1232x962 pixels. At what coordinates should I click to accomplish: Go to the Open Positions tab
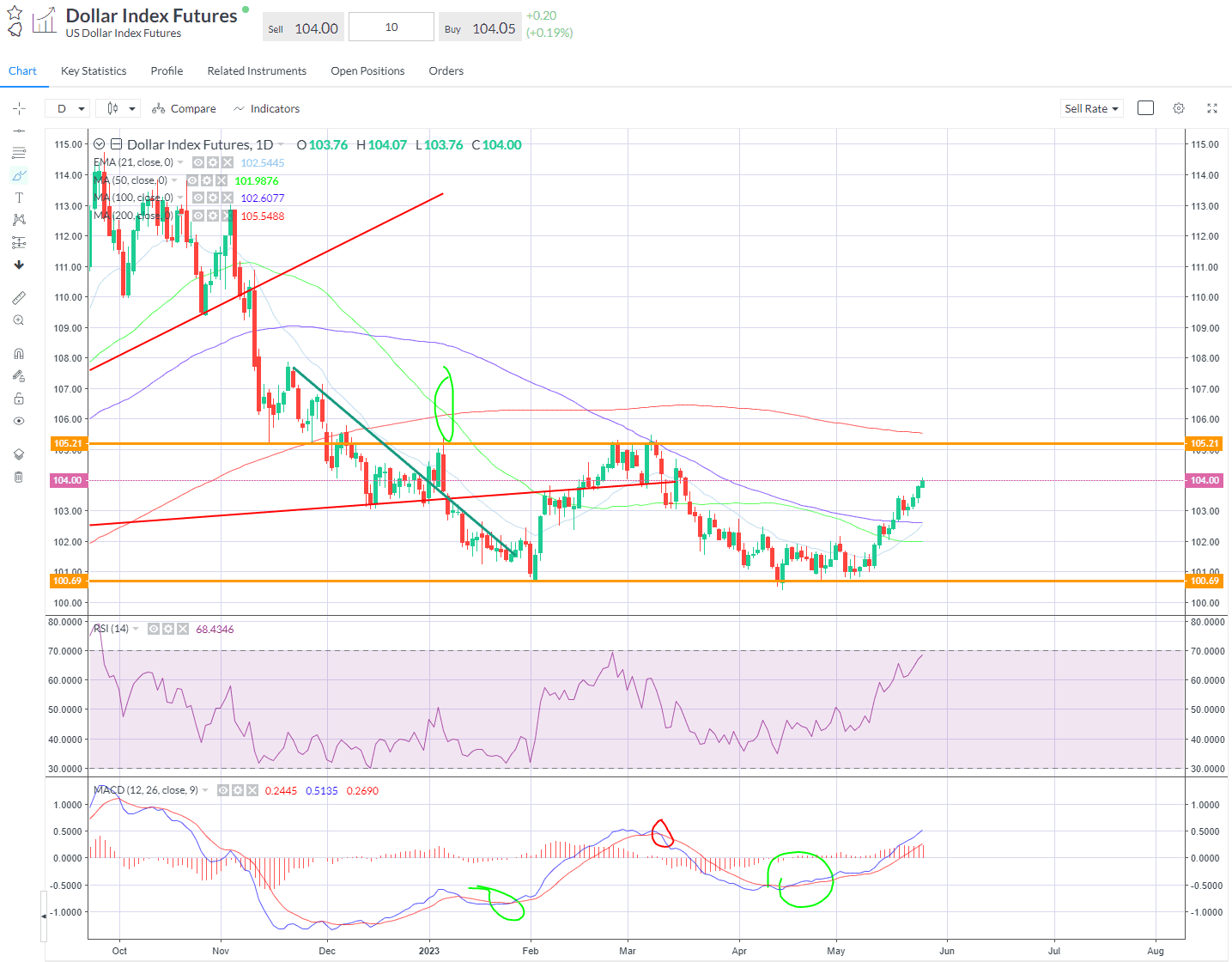(x=367, y=71)
